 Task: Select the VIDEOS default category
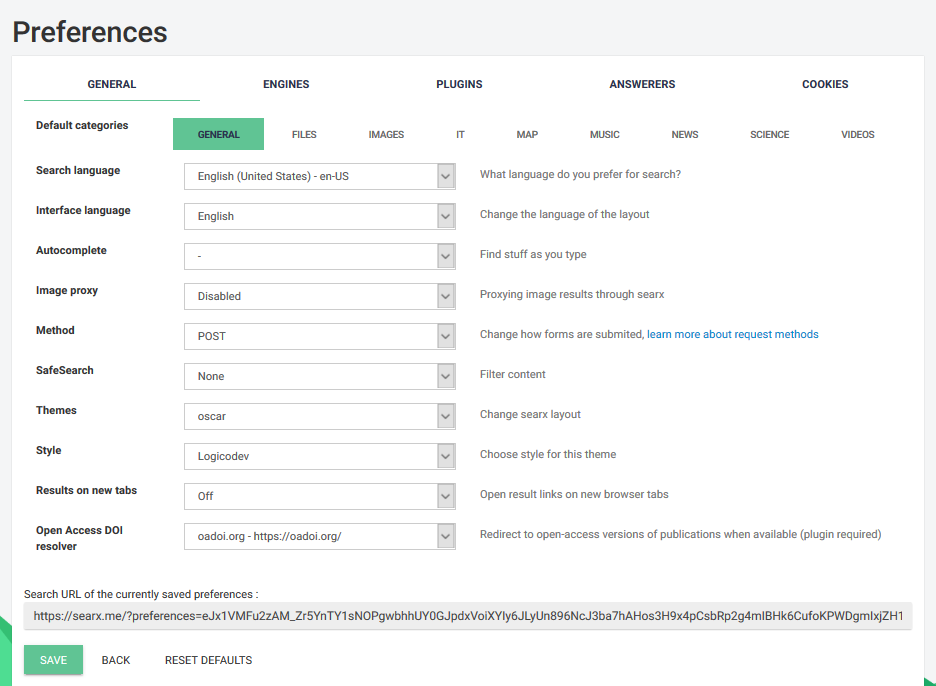tap(857, 134)
